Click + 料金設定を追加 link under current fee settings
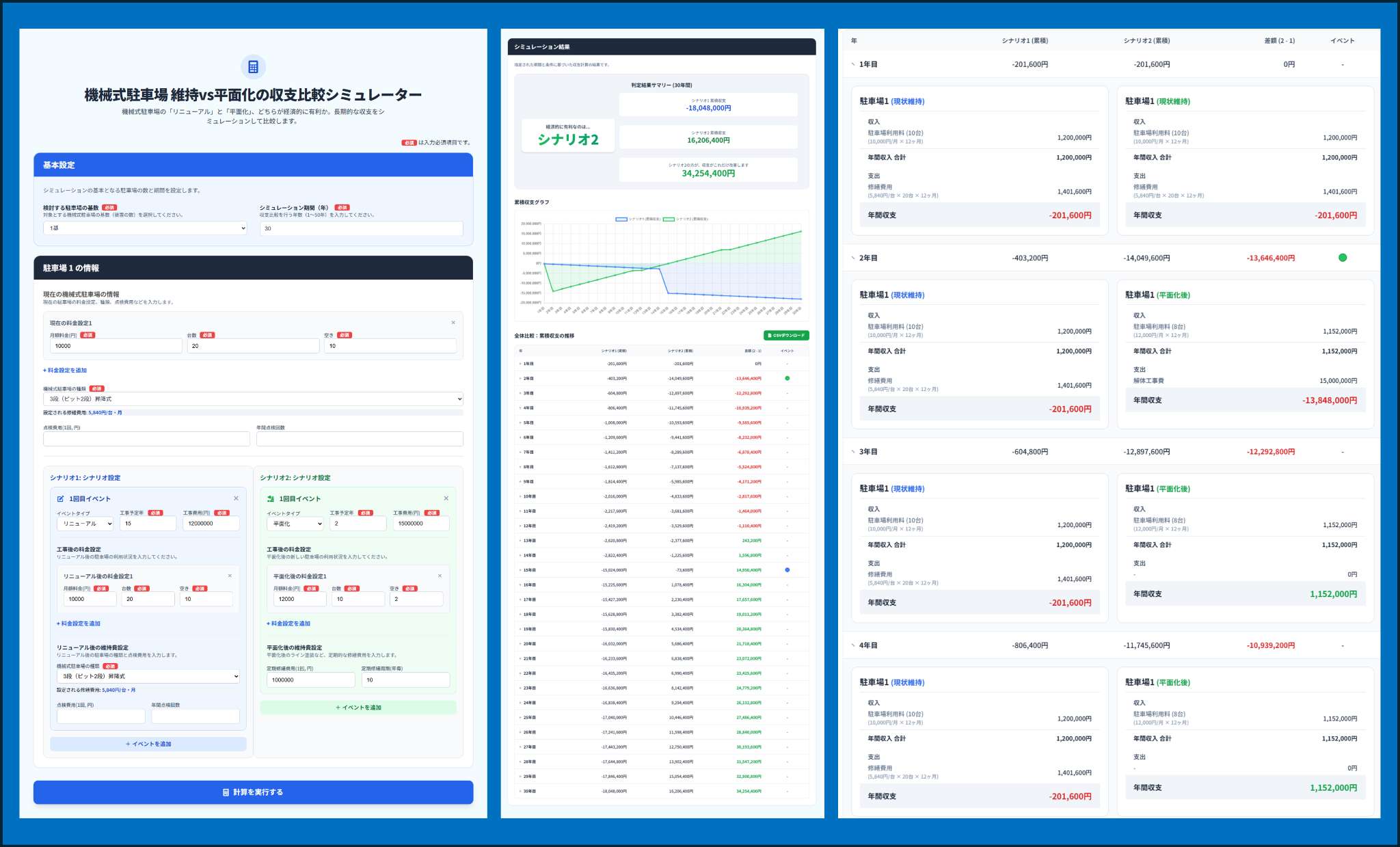The image size is (1400, 847). click(x=65, y=371)
